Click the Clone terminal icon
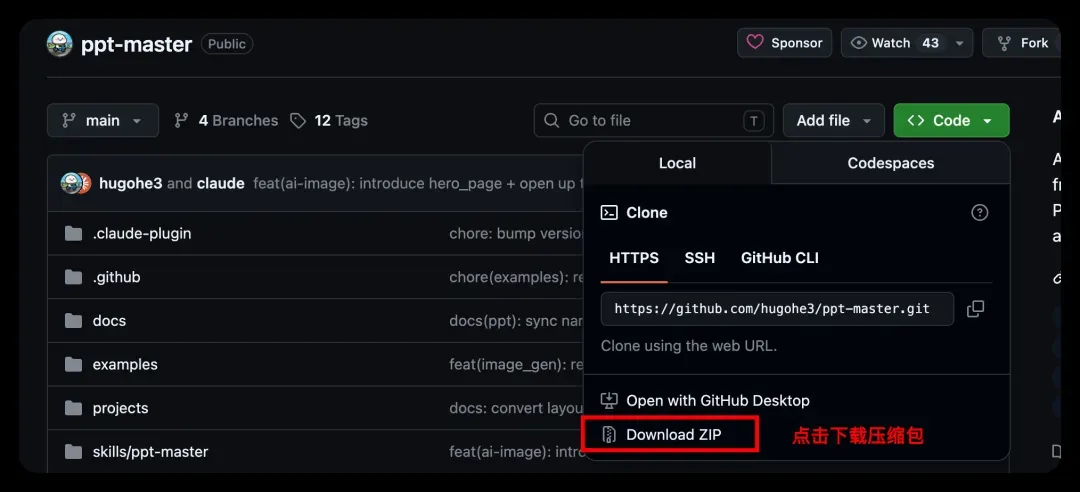 (x=609, y=212)
